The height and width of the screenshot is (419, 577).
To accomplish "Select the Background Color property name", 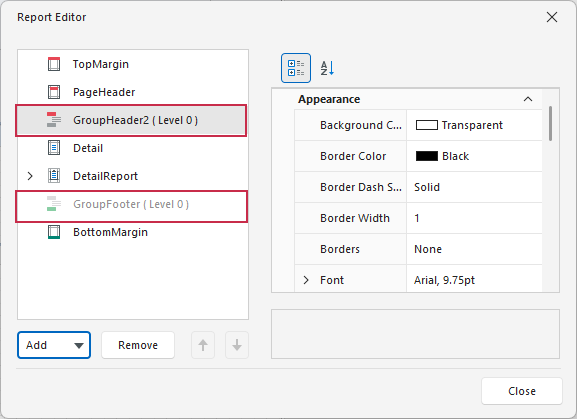I will pos(361,125).
